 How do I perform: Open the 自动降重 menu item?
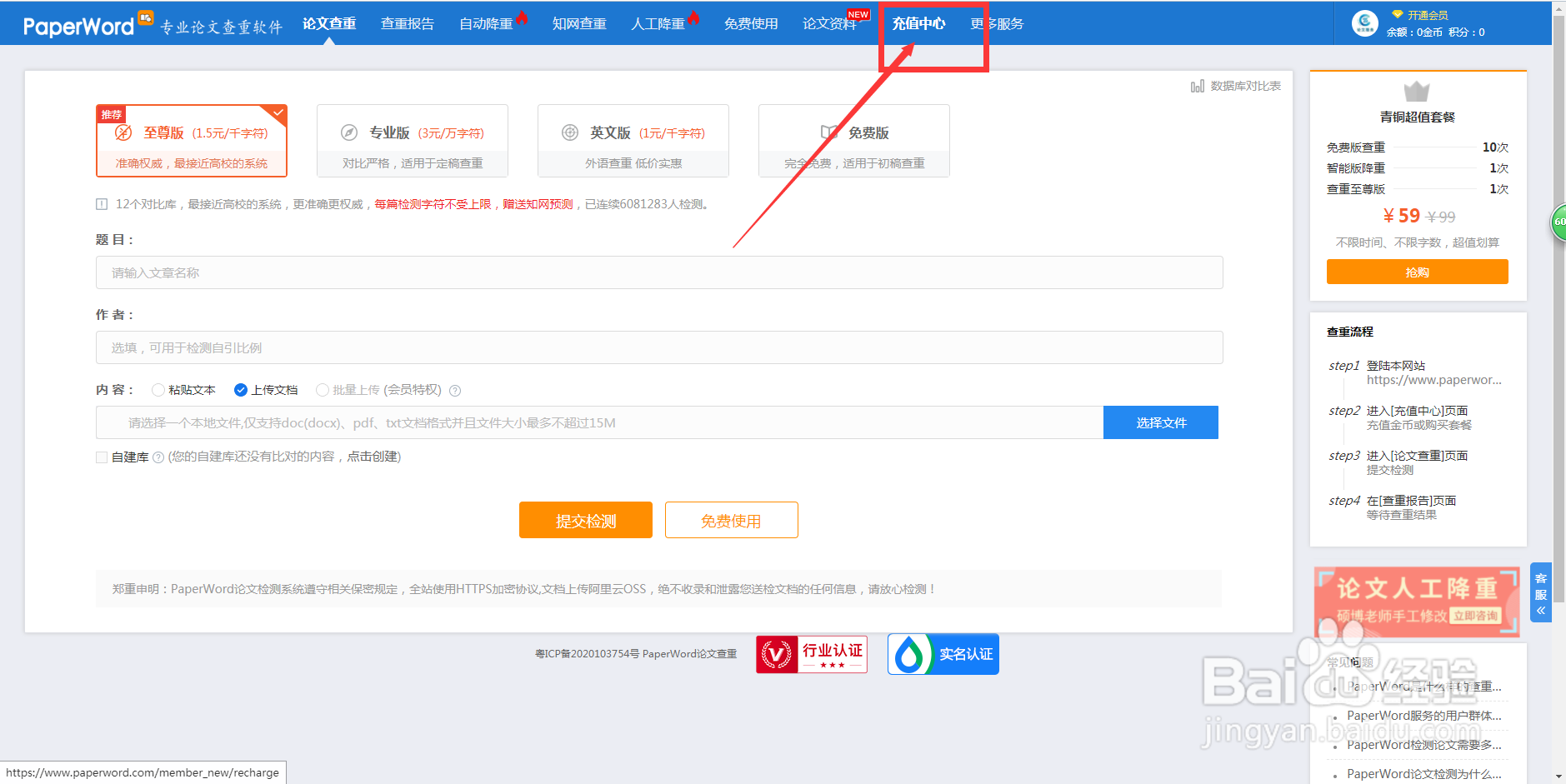point(486,23)
